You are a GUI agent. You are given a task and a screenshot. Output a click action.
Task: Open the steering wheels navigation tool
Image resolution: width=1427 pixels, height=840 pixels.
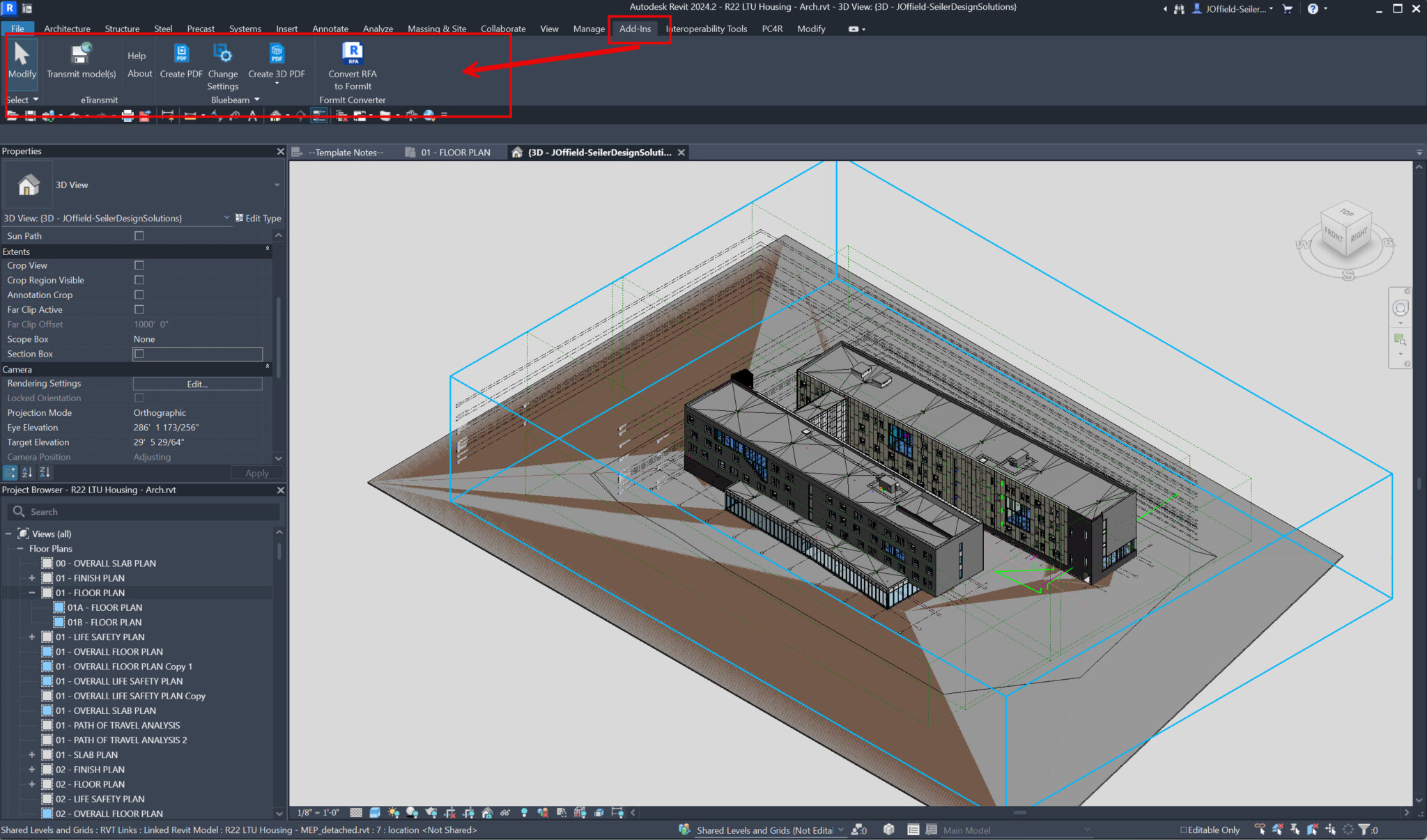pos(1400,308)
